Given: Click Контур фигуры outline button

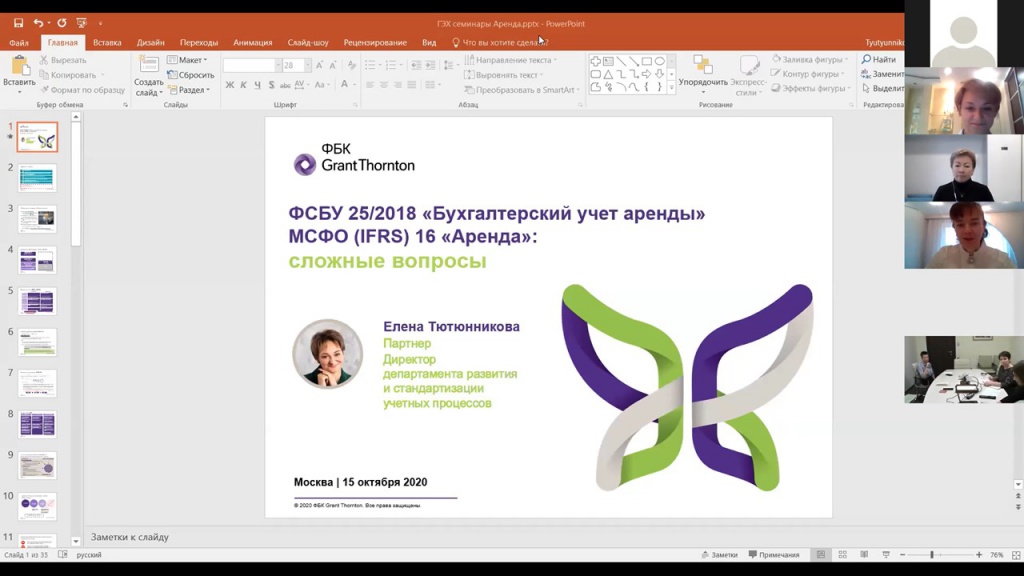Looking at the screenshot, I should coord(808,74).
